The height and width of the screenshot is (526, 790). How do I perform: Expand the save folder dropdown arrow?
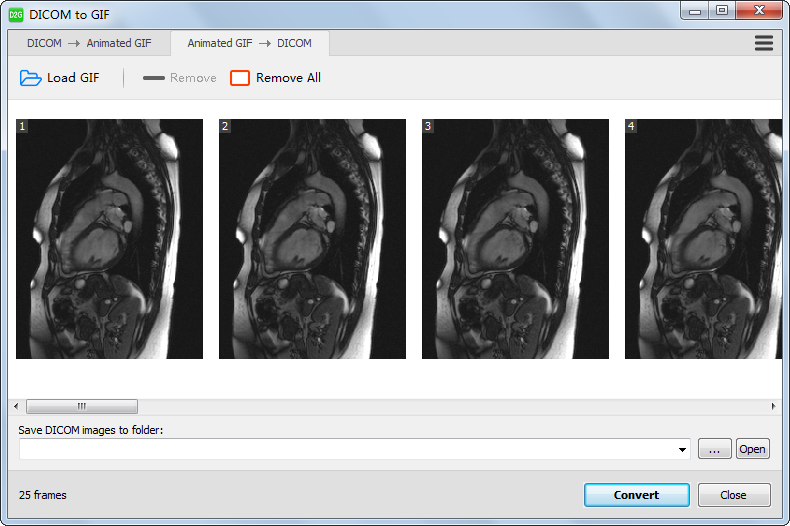point(682,450)
